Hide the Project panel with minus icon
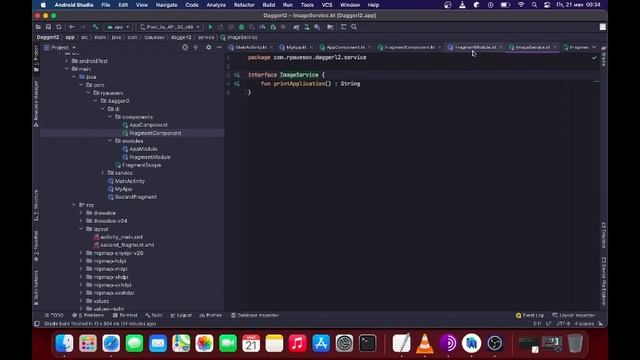This screenshot has width=640, height=360. coord(219,47)
